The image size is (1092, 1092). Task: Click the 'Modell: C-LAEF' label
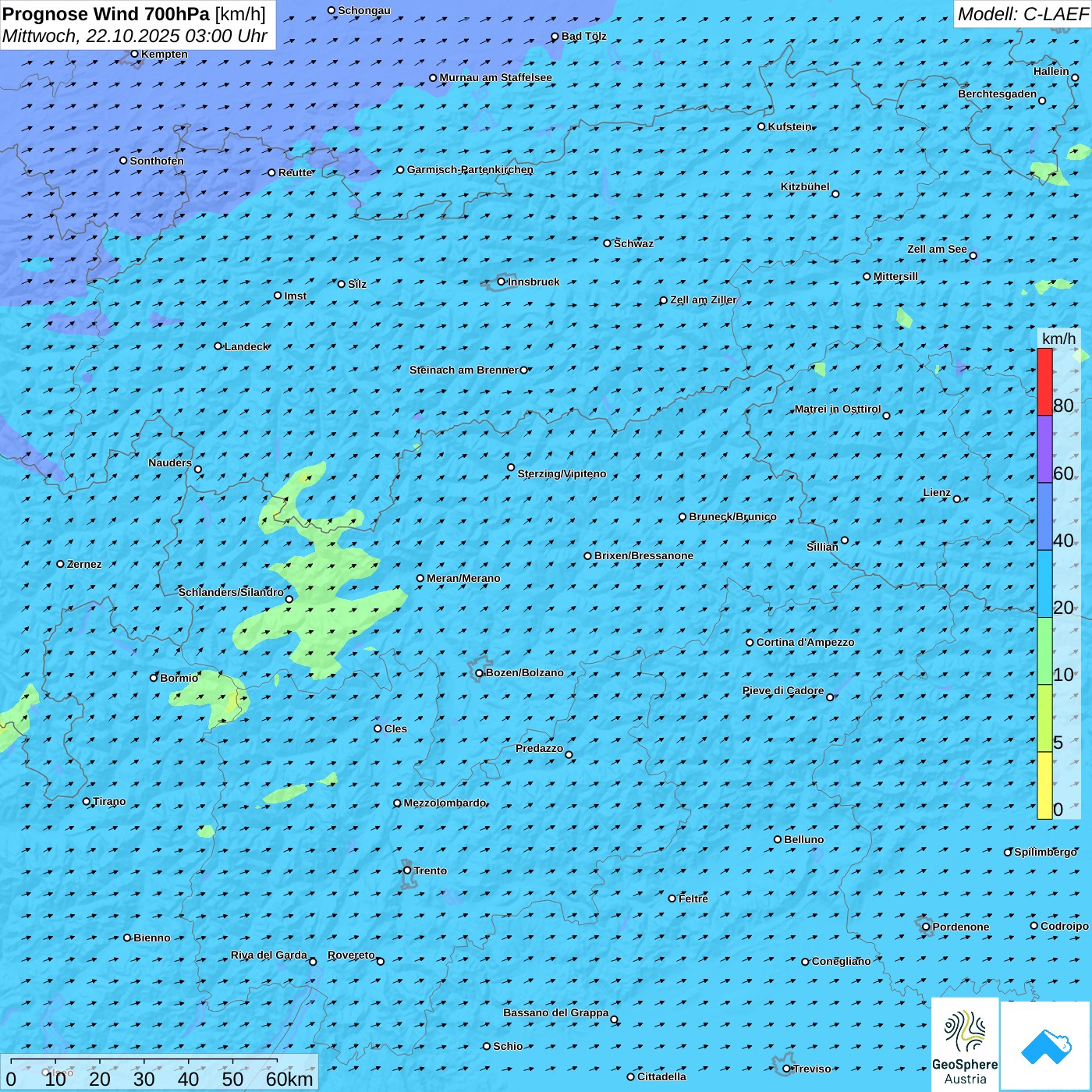point(1023,14)
